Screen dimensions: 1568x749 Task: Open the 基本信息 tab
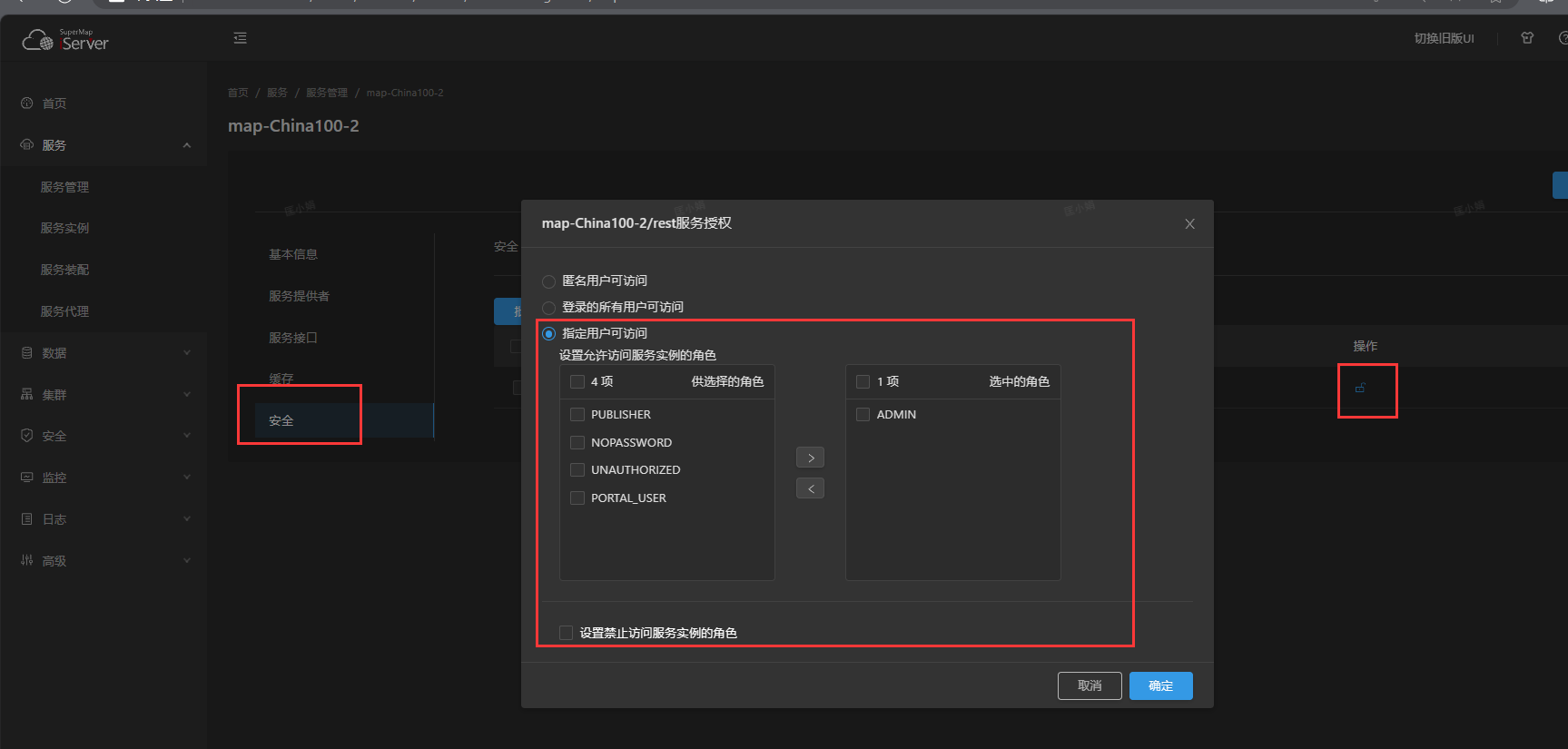click(293, 254)
